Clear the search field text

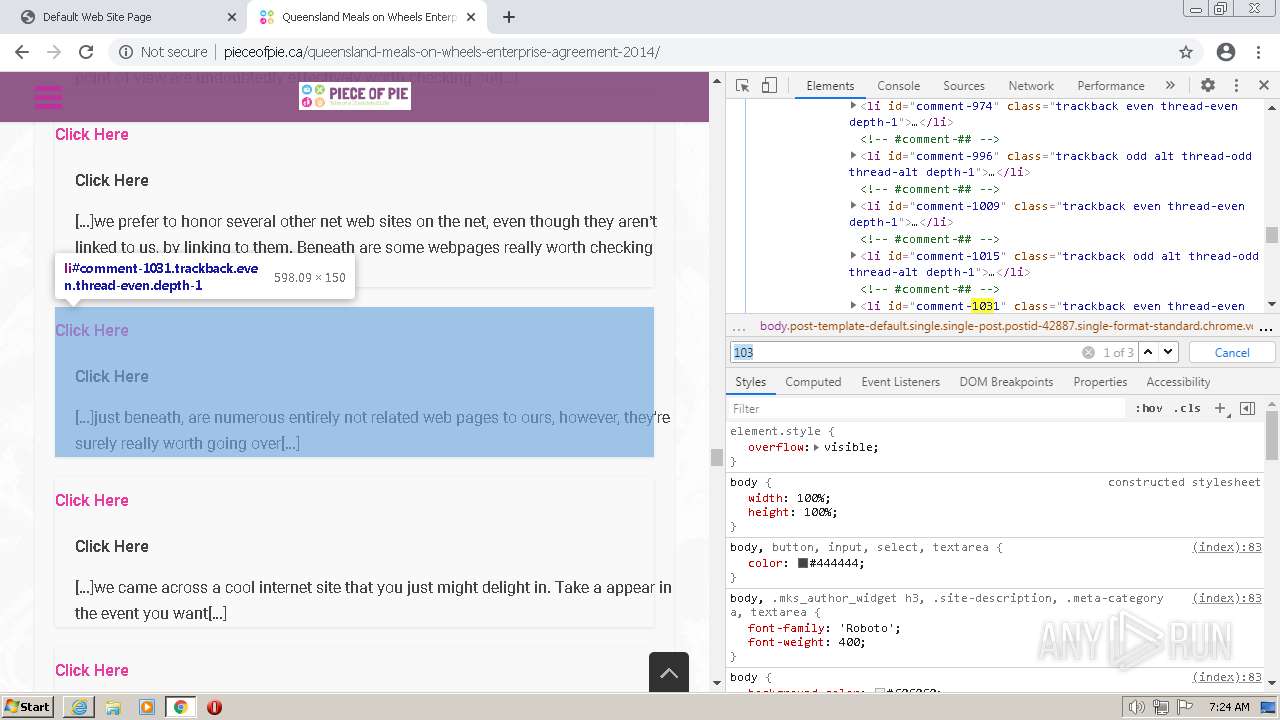point(1088,352)
